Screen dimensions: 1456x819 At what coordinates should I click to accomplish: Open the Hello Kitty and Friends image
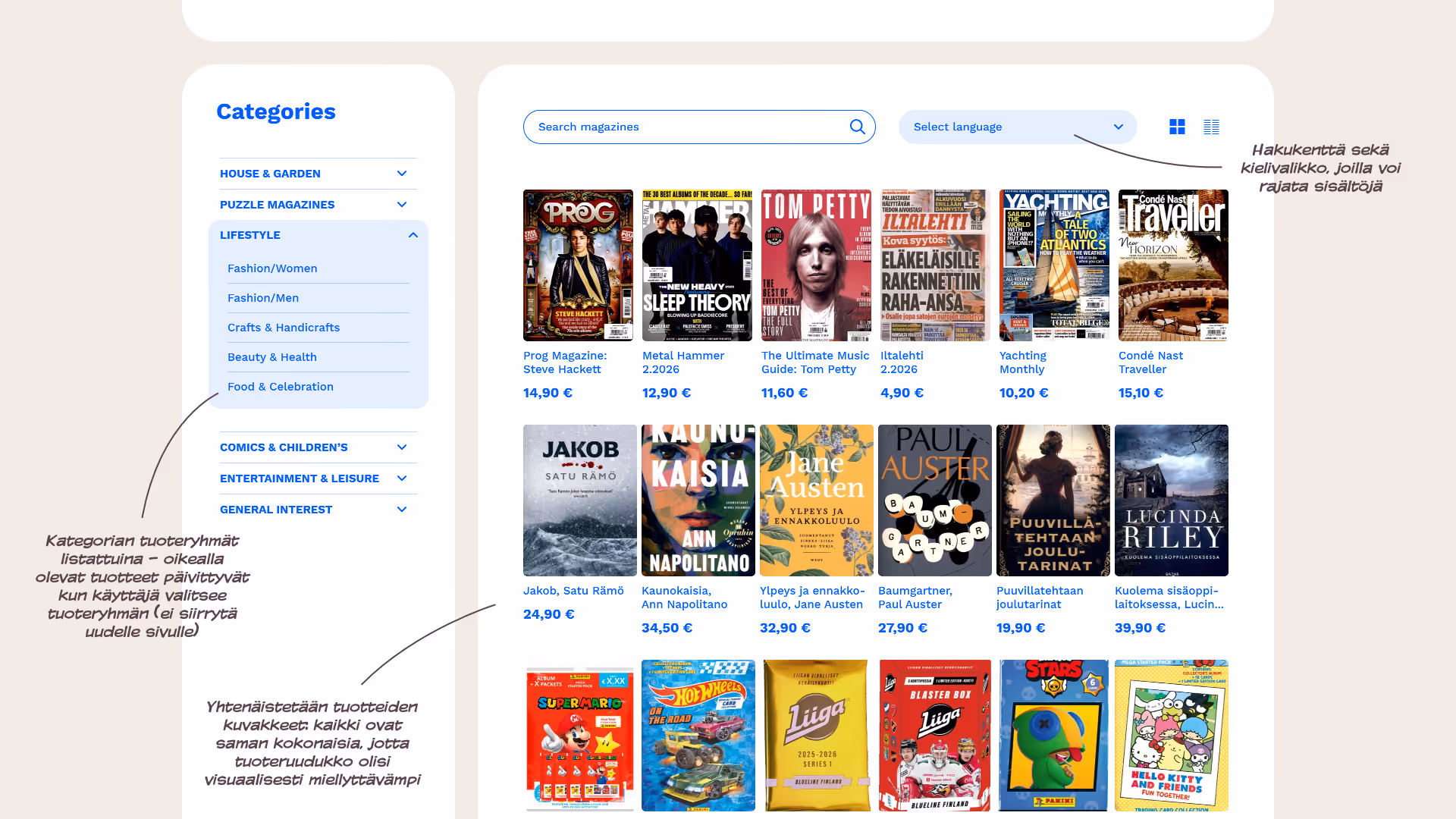(x=1172, y=736)
